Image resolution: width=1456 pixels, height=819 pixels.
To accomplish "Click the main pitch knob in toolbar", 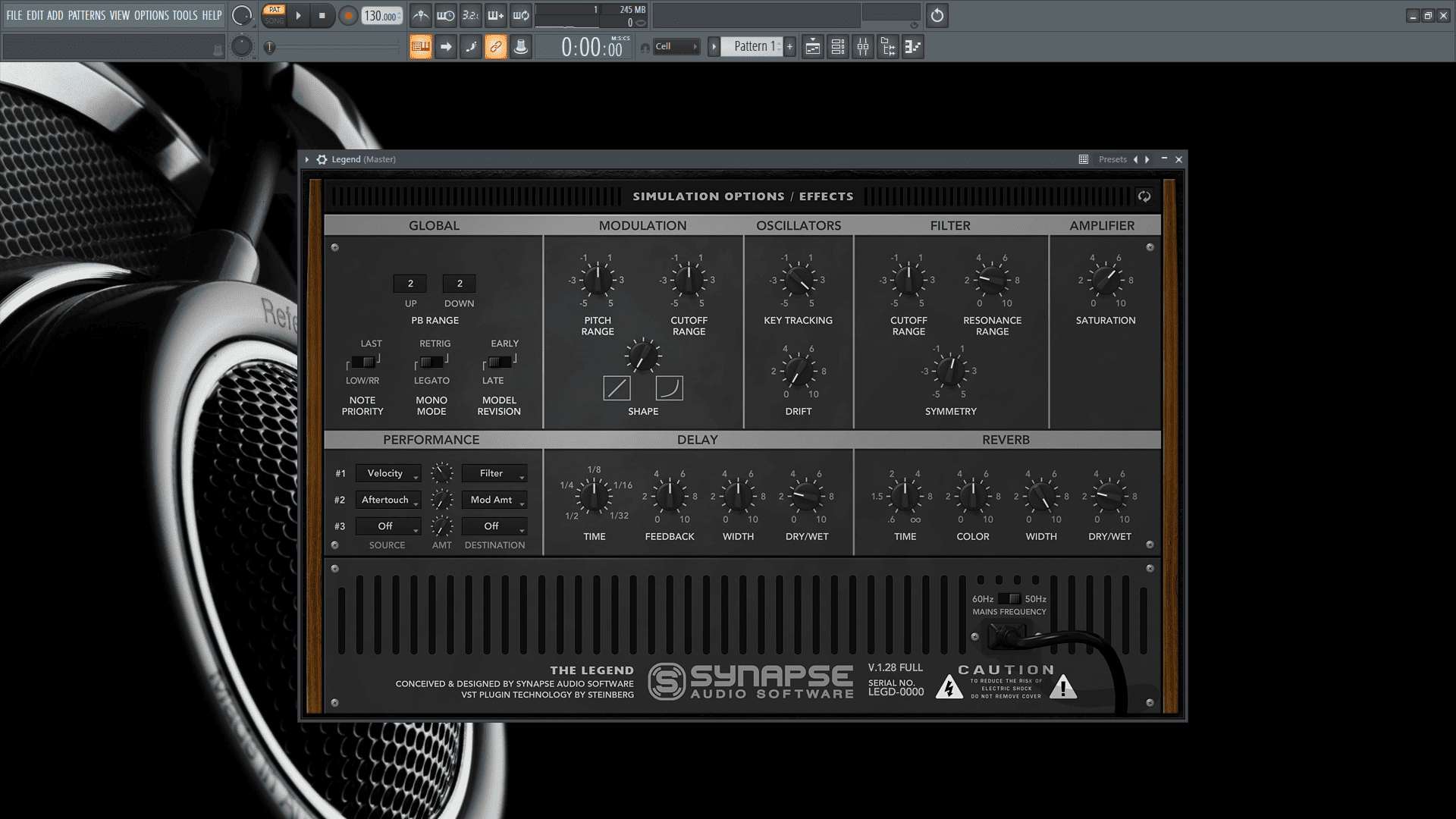I will (242, 47).
